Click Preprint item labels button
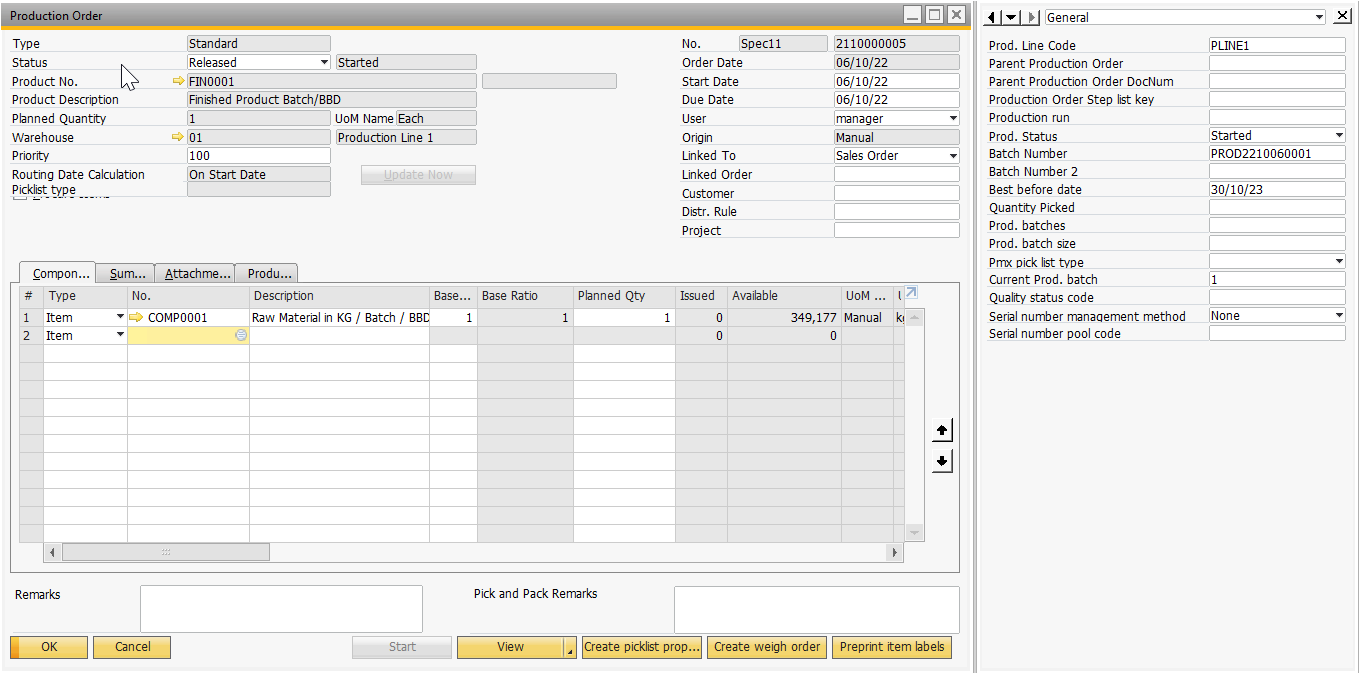This screenshot has width=1359, height=673. [x=892, y=647]
